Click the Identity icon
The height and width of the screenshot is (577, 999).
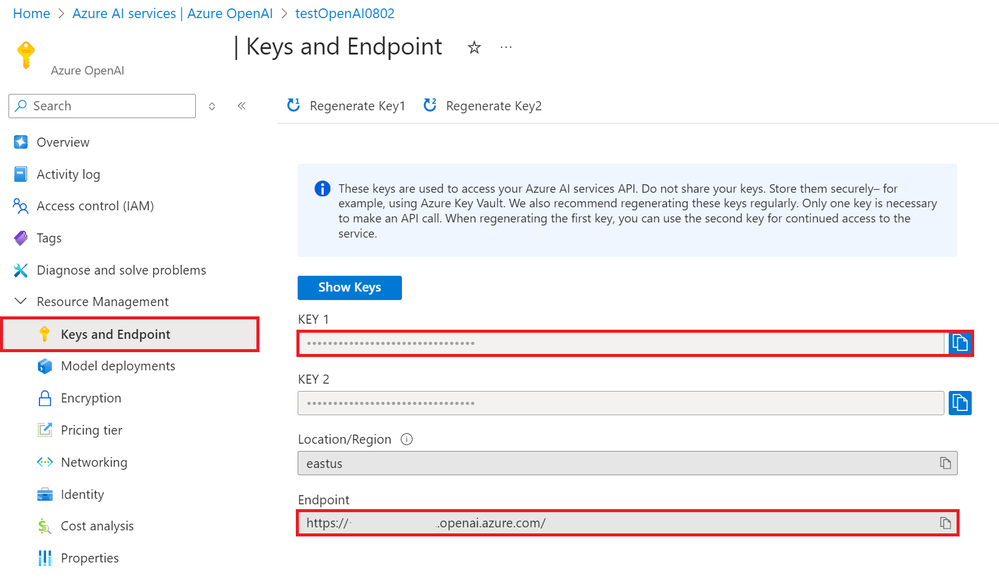(45, 494)
